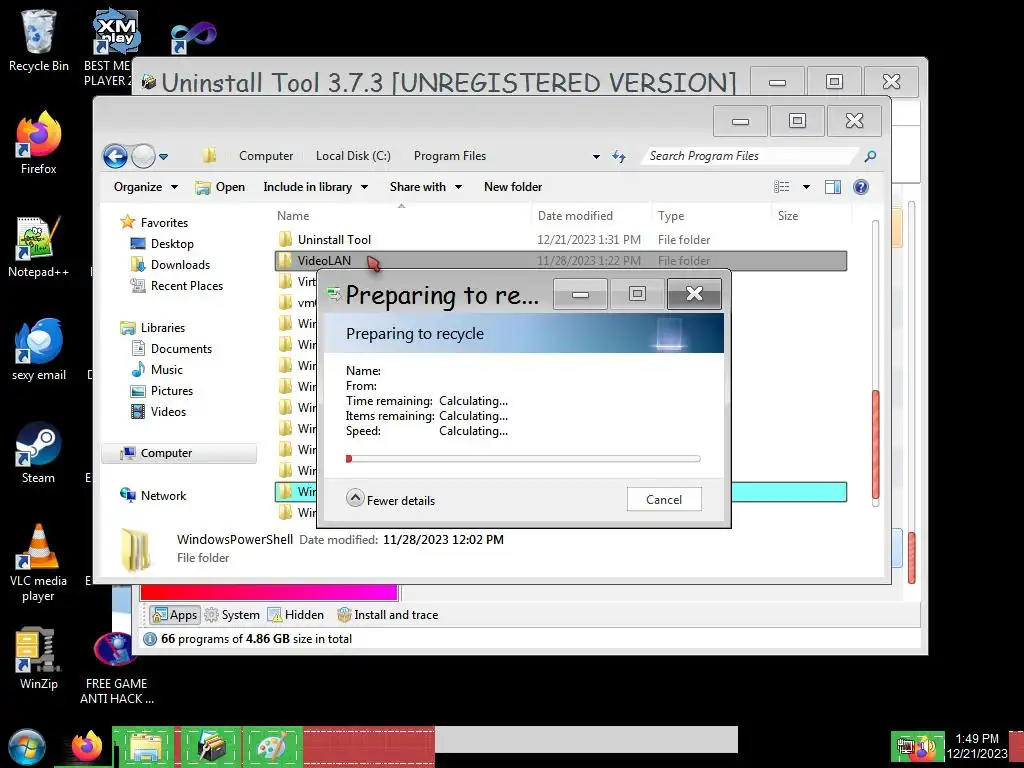Toggle the preview pane icon in Explorer

pyautogui.click(x=833, y=187)
